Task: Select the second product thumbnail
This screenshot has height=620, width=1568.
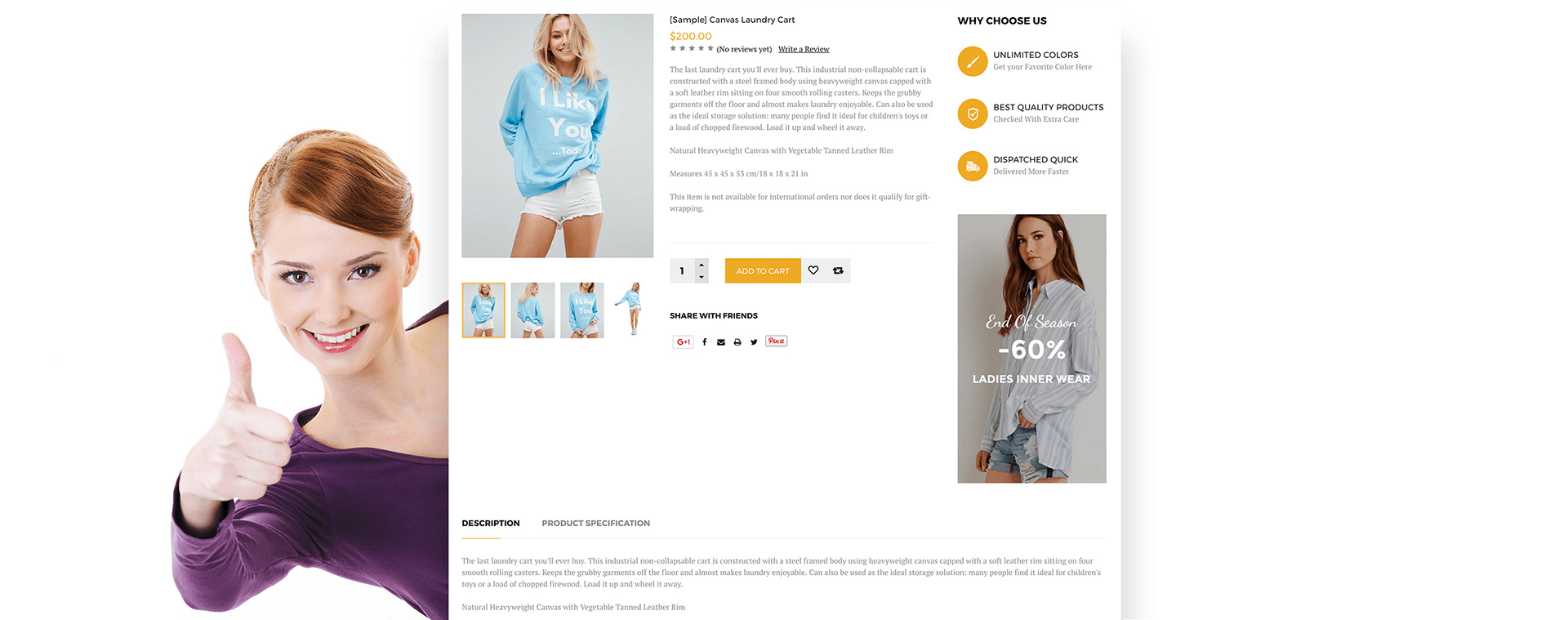Action: pos(532,310)
